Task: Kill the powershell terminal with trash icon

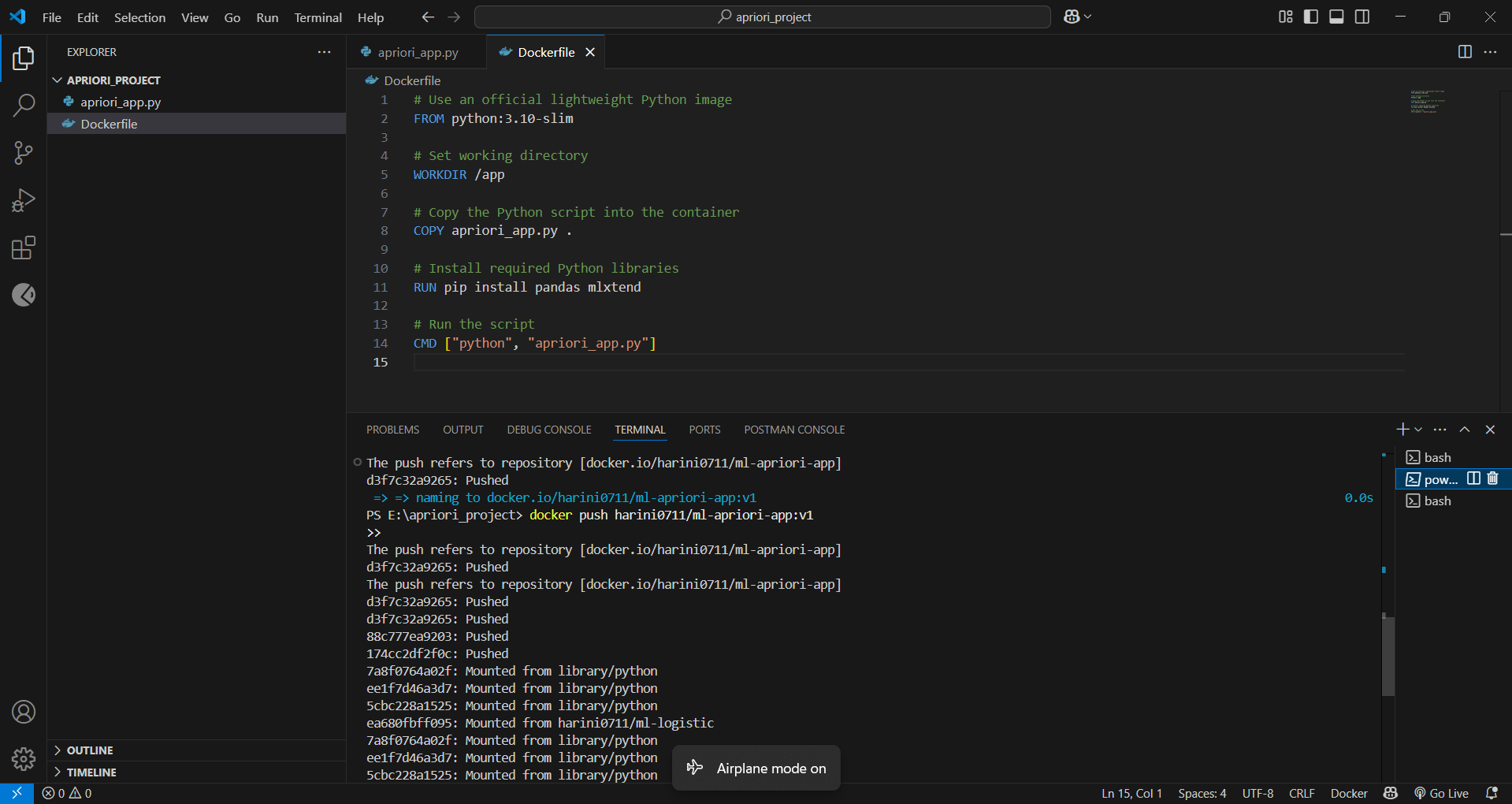Action: (x=1493, y=478)
